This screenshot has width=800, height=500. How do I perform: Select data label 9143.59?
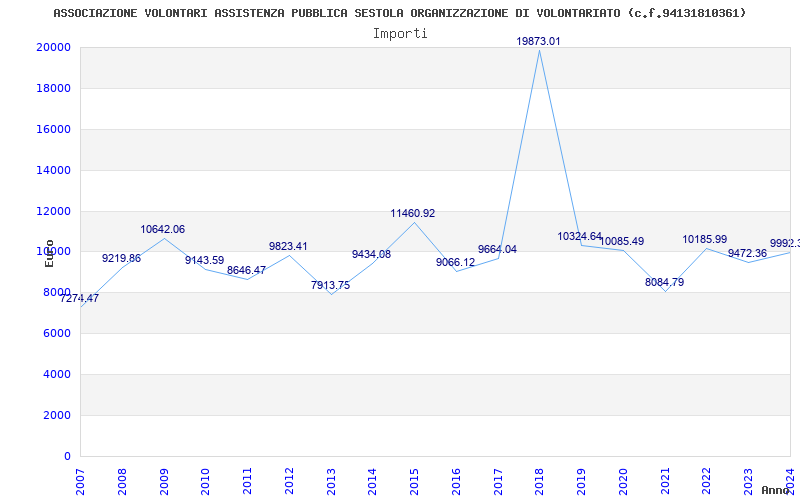205,260
